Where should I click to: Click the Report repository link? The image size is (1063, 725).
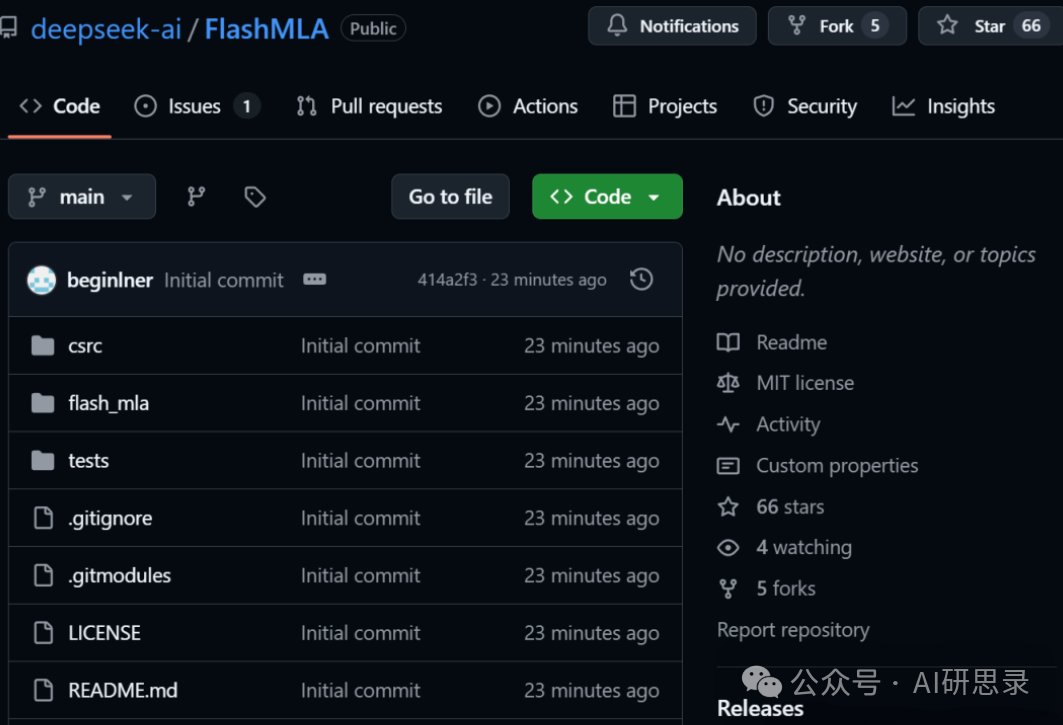click(x=793, y=630)
